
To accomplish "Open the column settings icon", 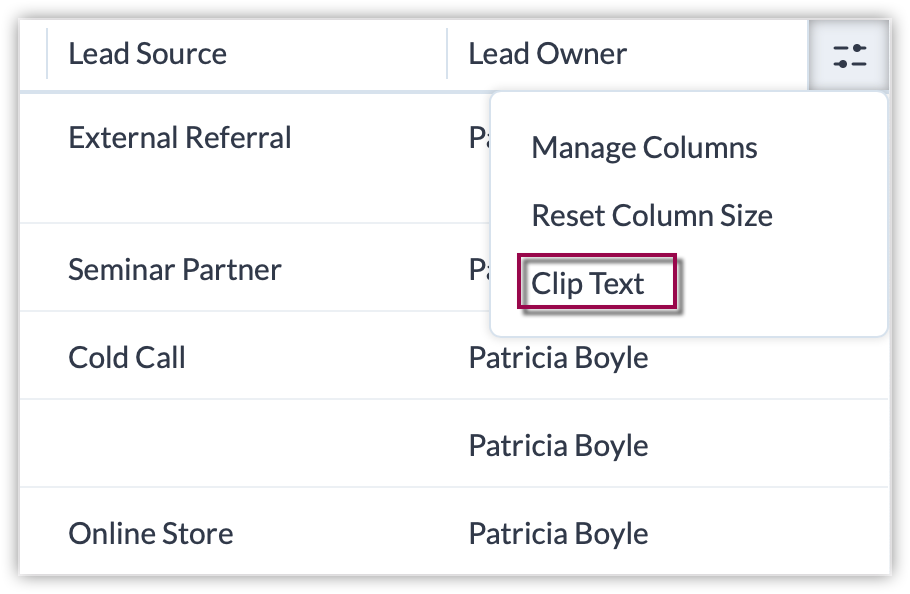I will click(x=848, y=55).
